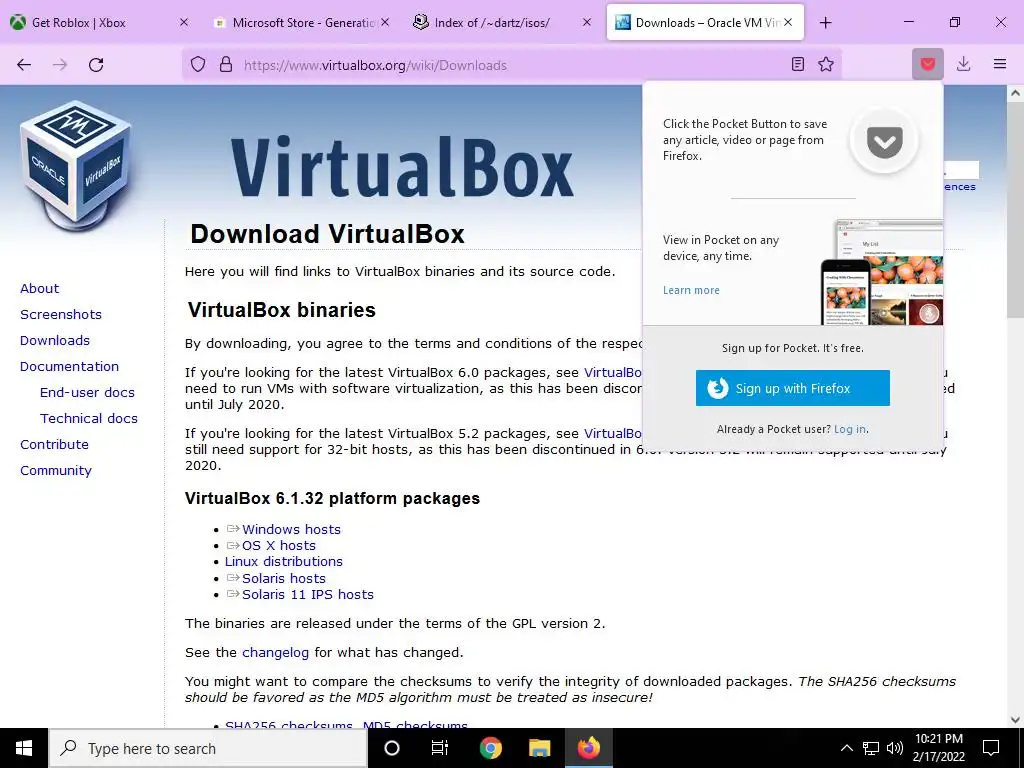Click the Firefox taskbar icon
The height and width of the screenshot is (768, 1024).
[588, 748]
